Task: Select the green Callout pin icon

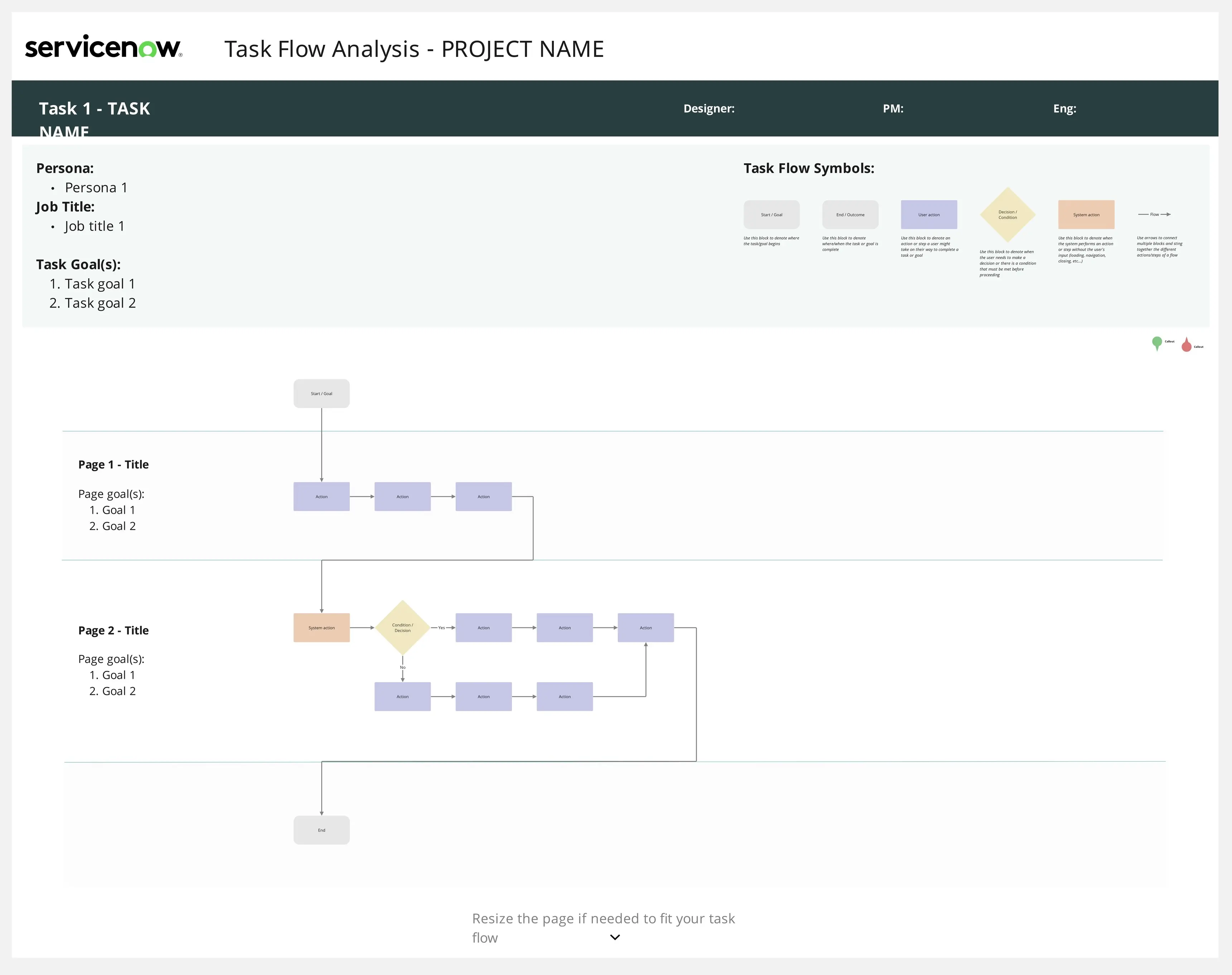Action: 1157,343
